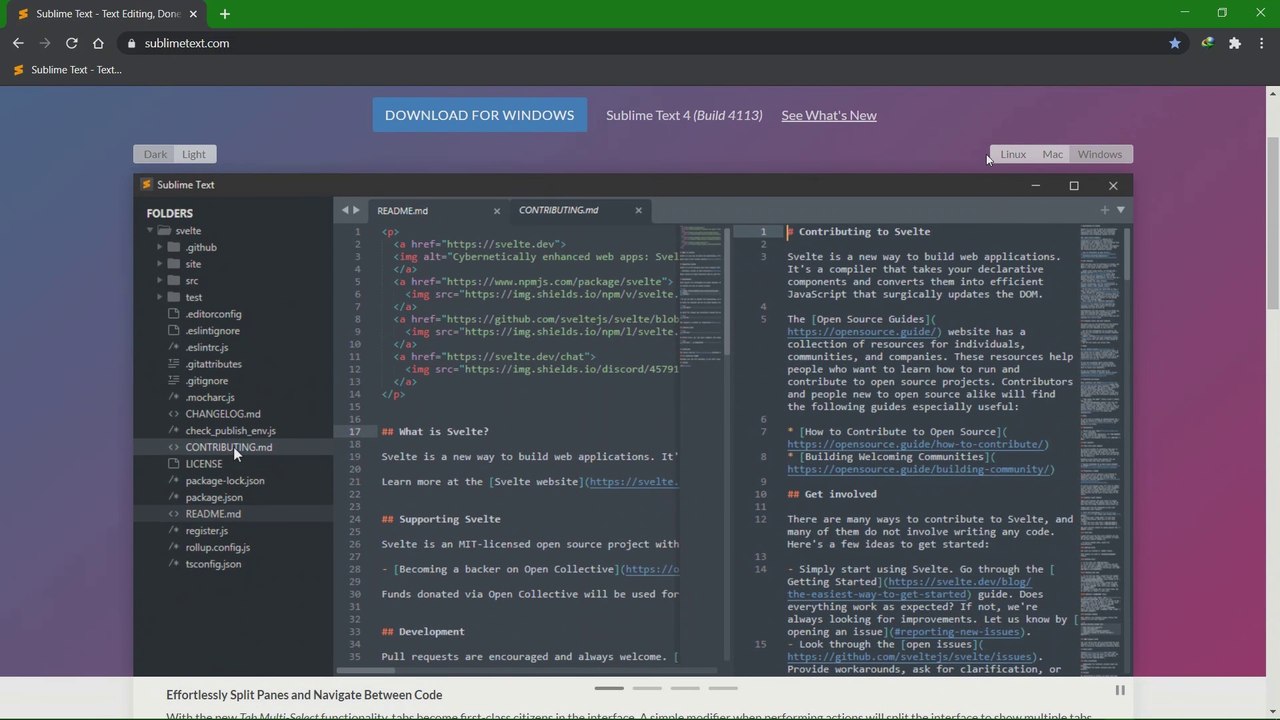Viewport: 1280px width, 720px height.
Task: Expand the .github folder
Action: [x=159, y=247]
